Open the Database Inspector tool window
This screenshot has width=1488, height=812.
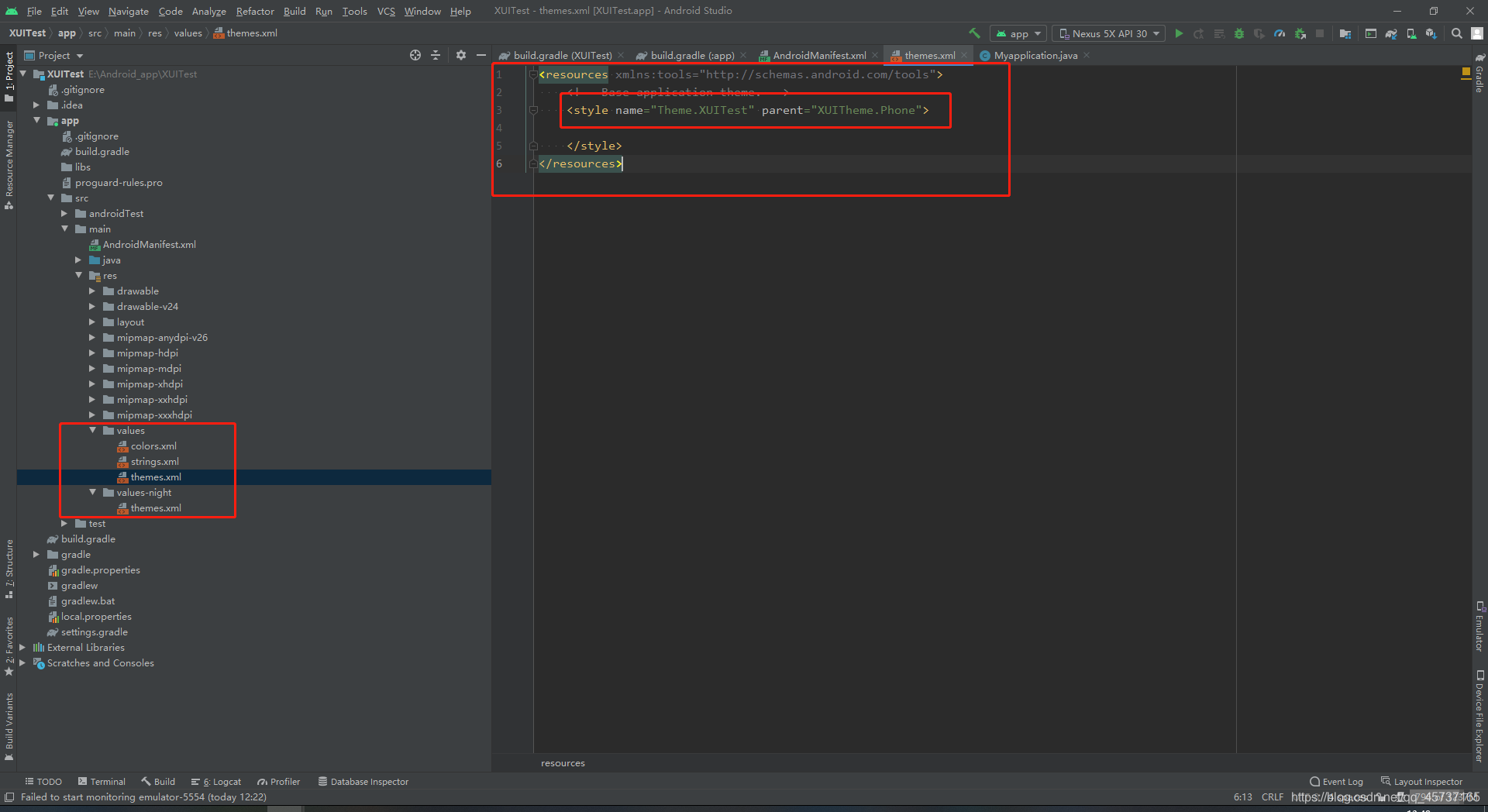click(363, 782)
